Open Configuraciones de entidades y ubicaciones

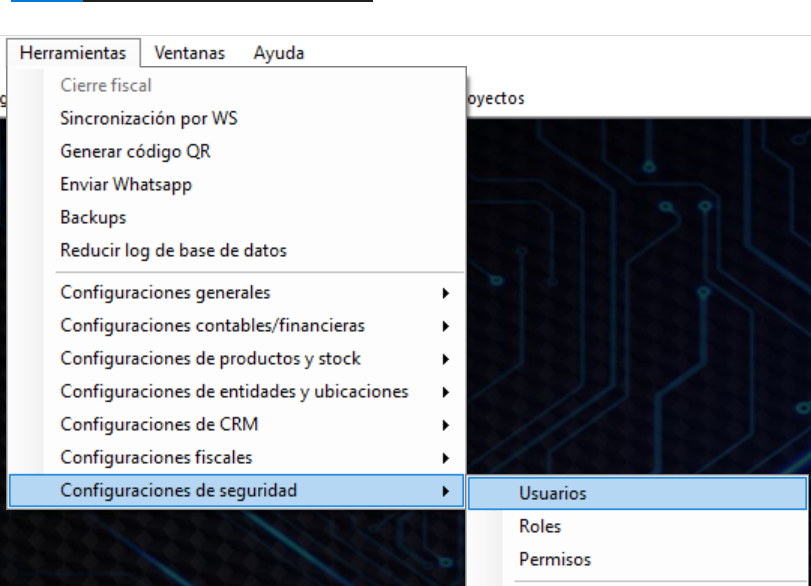(x=234, y=392)
